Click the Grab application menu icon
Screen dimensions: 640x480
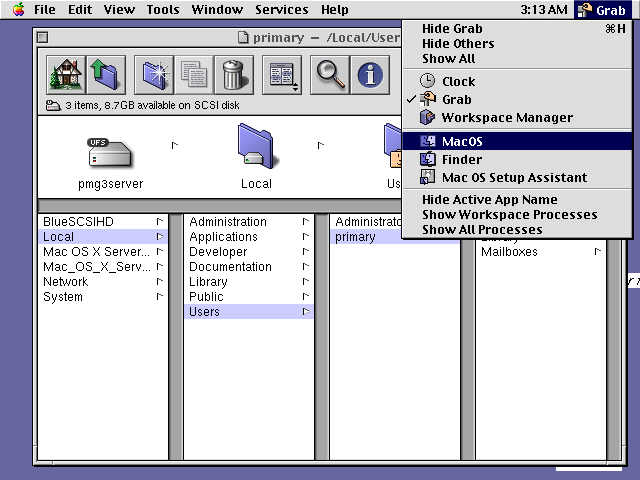click(x=585, y=10)
